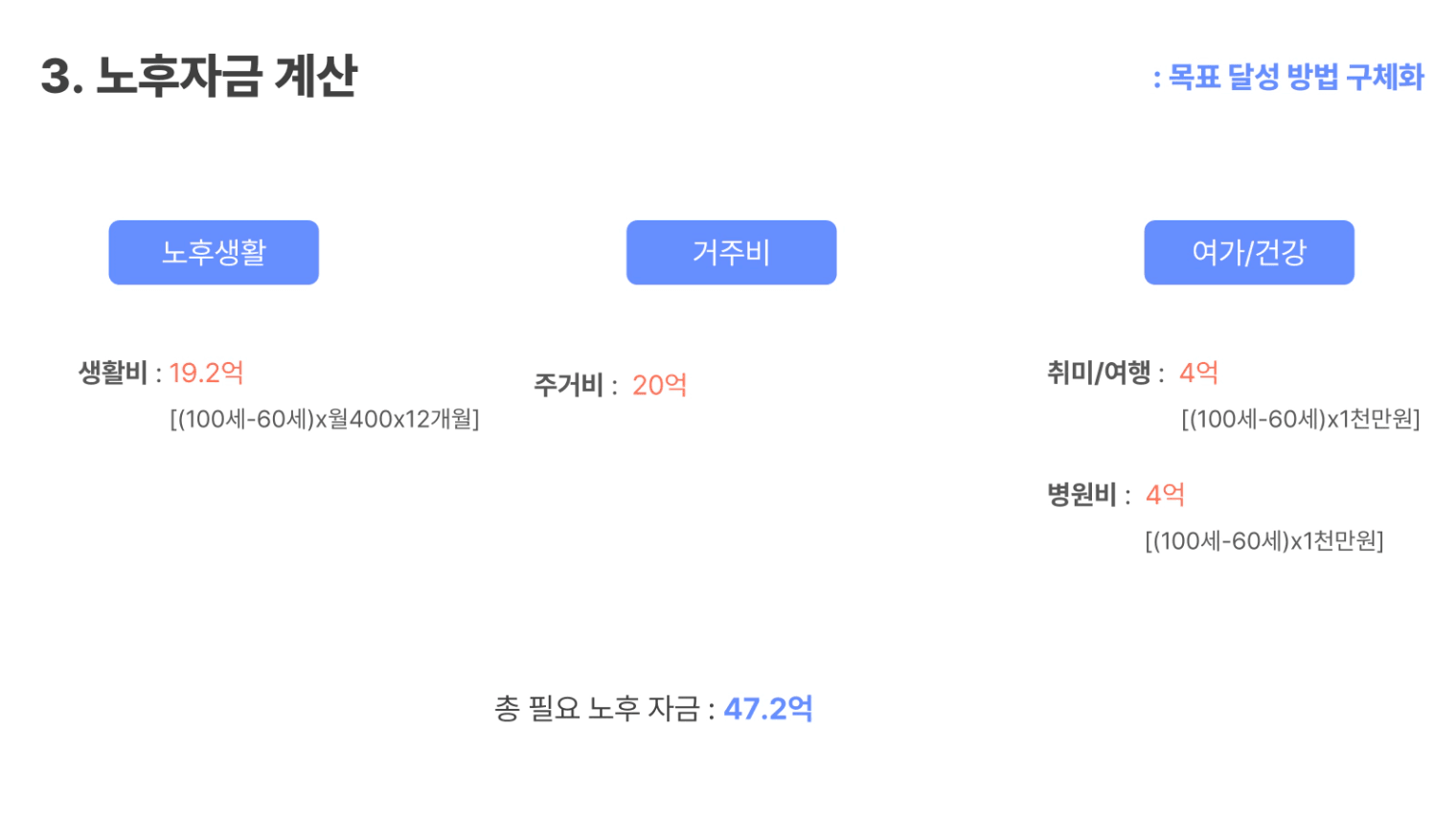Select the word 노후자금 in the title
This screenshot has height=819, width=1456.
179,77
